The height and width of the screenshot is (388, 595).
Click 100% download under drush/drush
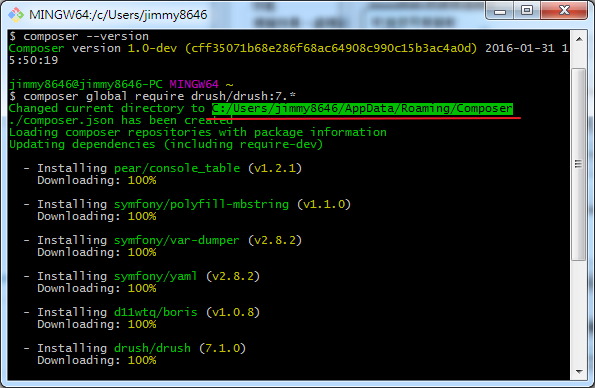pos(142,360)
